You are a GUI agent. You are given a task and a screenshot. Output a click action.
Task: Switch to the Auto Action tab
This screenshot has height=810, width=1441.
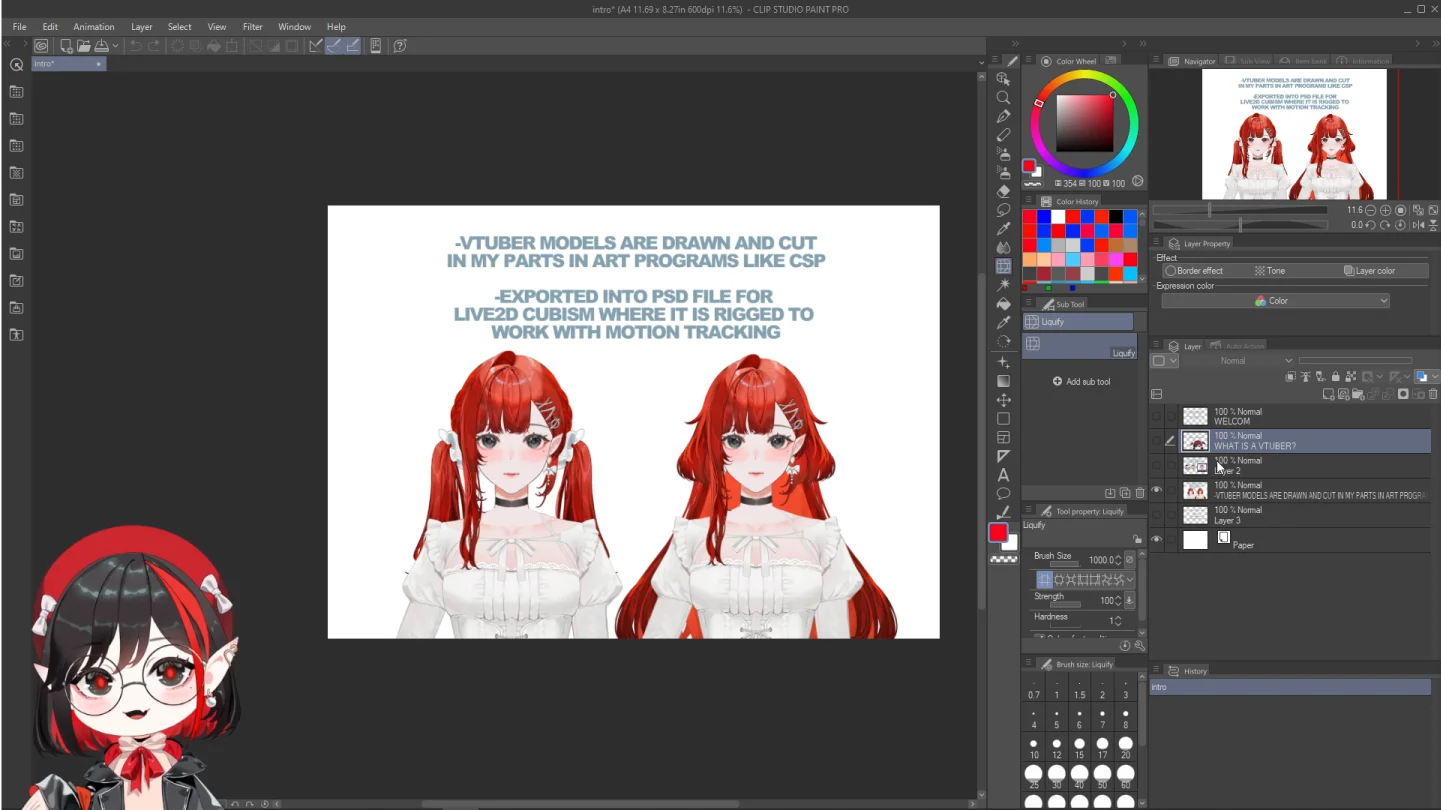1240,346
